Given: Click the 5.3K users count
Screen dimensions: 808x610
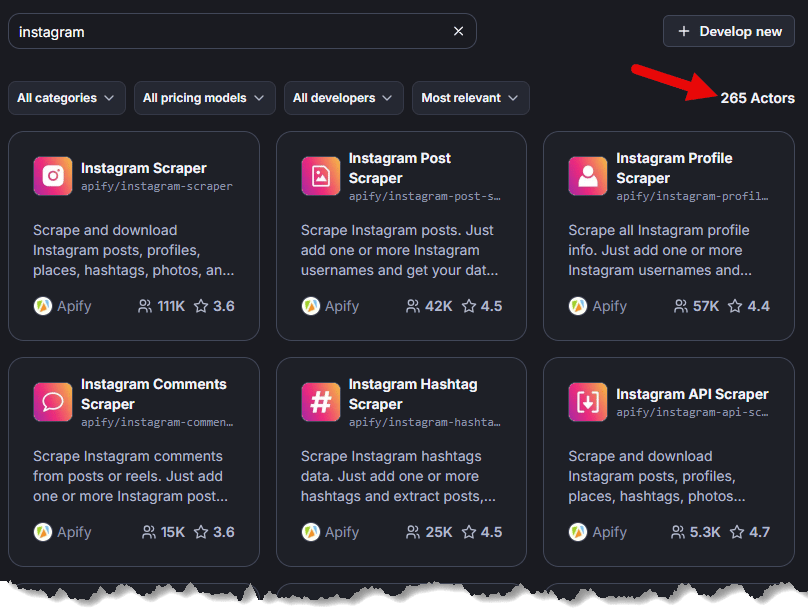Looking at the screenshot, I should click(x=705, y=532).
